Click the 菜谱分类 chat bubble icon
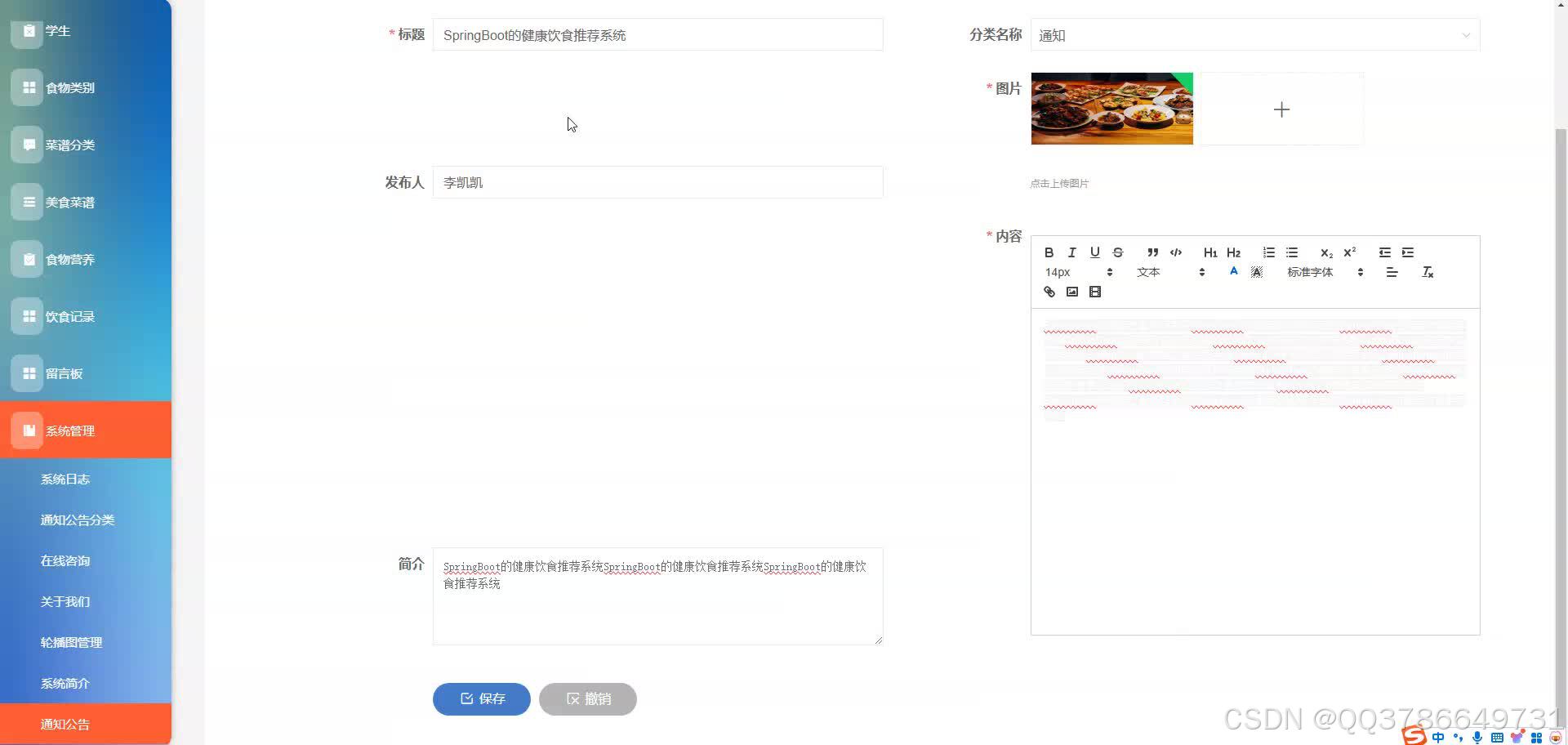This screenshot has height=745, width=1568. [x=29, y=145]
